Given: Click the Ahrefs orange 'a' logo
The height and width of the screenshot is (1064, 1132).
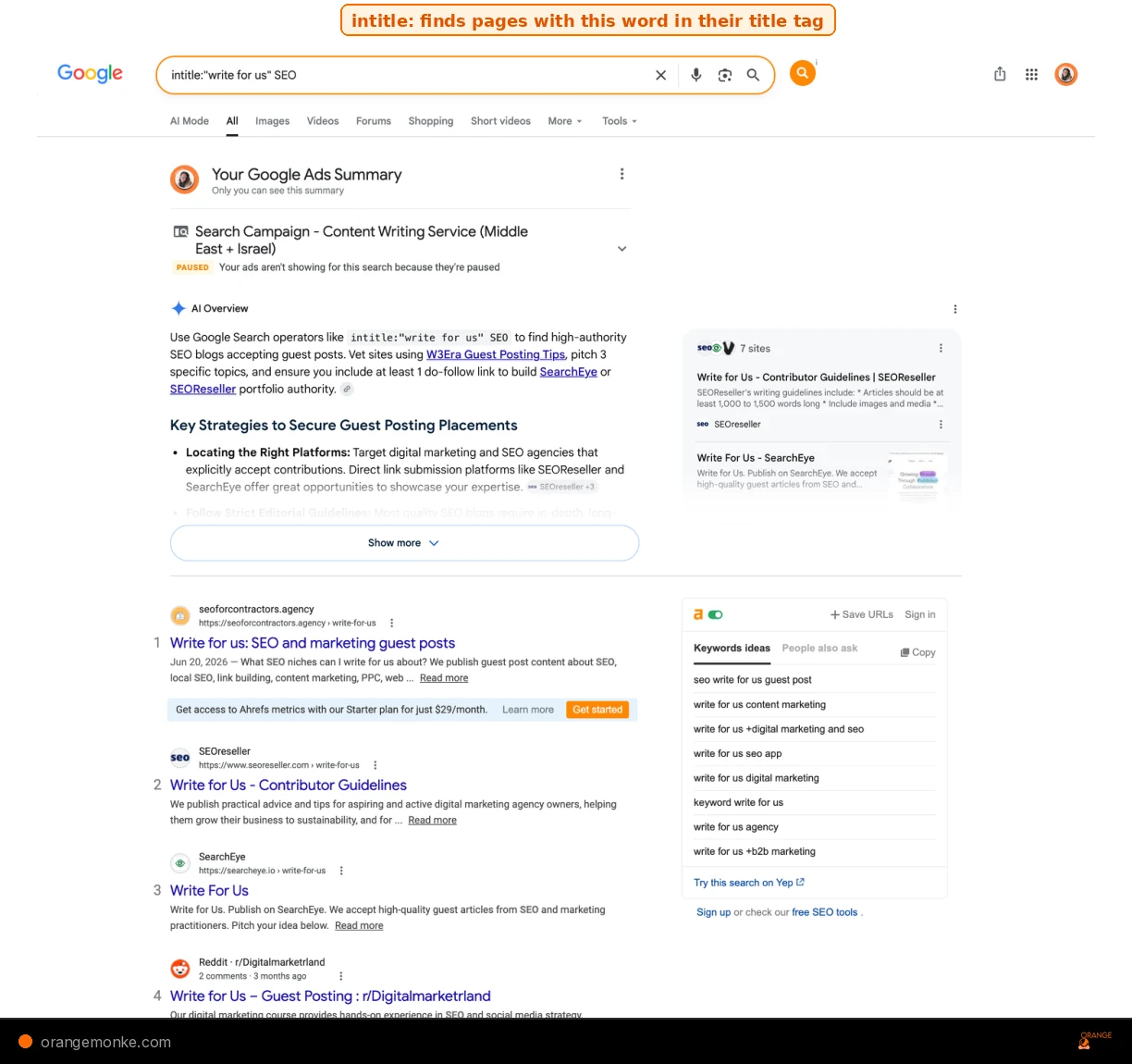Looking at the screenshot, I should 698,614.
